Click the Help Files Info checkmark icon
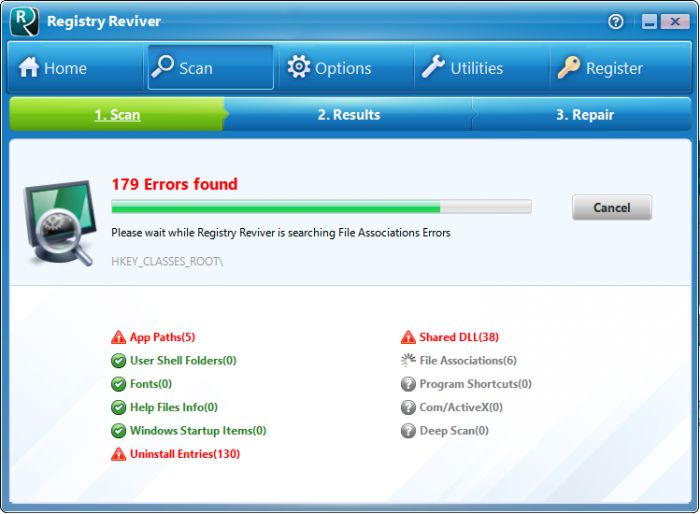 [x=118, y=407]
